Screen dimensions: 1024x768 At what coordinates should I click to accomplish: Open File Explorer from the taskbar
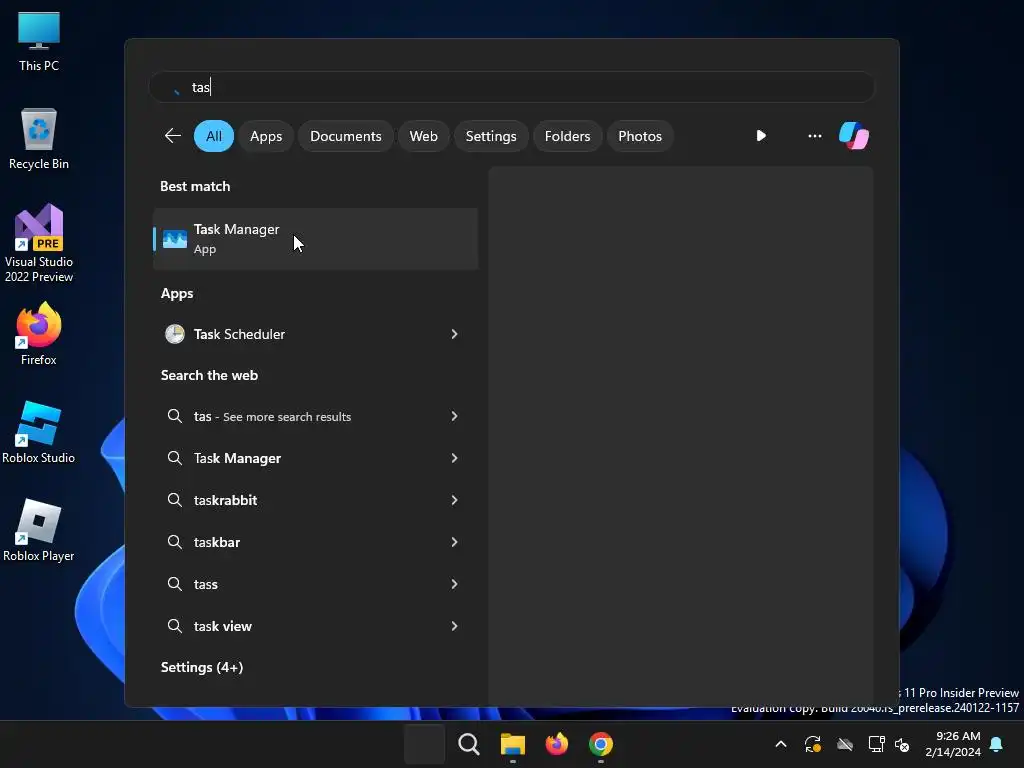[x=513, y=744]
